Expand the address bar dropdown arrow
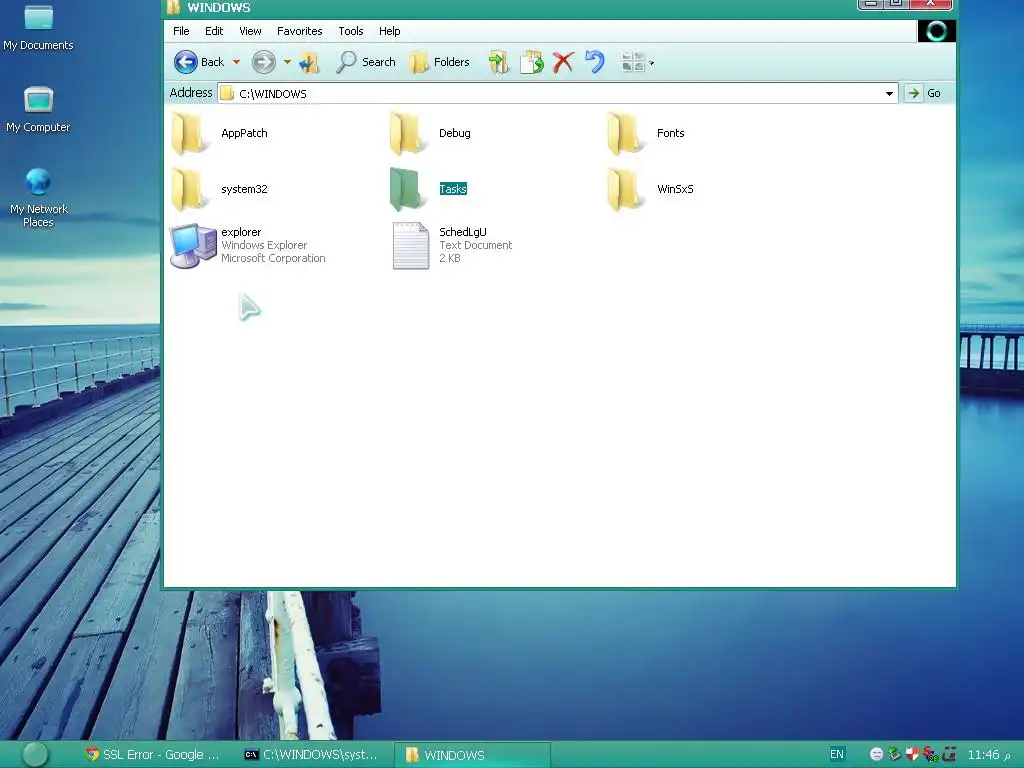This screenshot has width=1024, height=768. point(889,93)
